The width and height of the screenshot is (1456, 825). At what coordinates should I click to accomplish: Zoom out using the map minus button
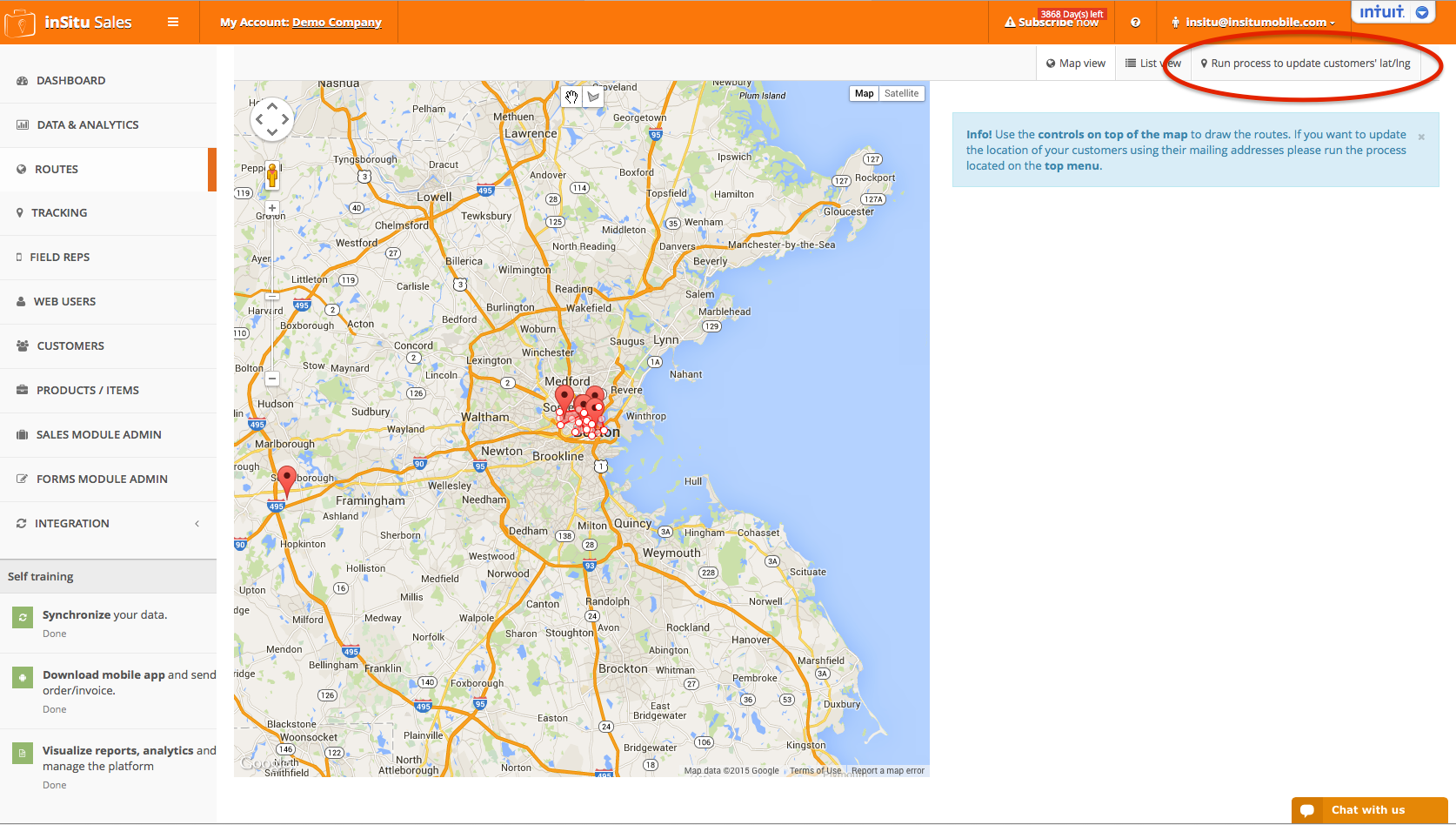pyautogui.click(x=272, y=379)
